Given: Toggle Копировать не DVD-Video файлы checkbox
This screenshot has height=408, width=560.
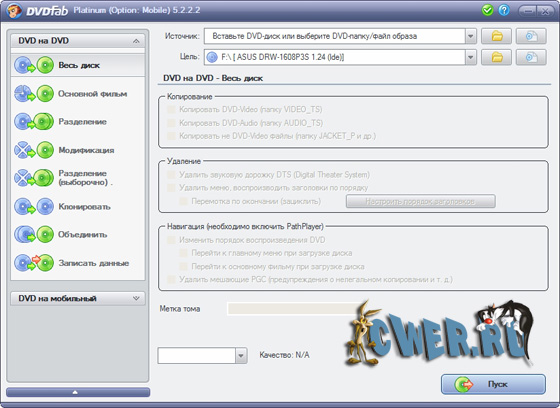Looking at the screenshot, I should click(x=171, y=136).
